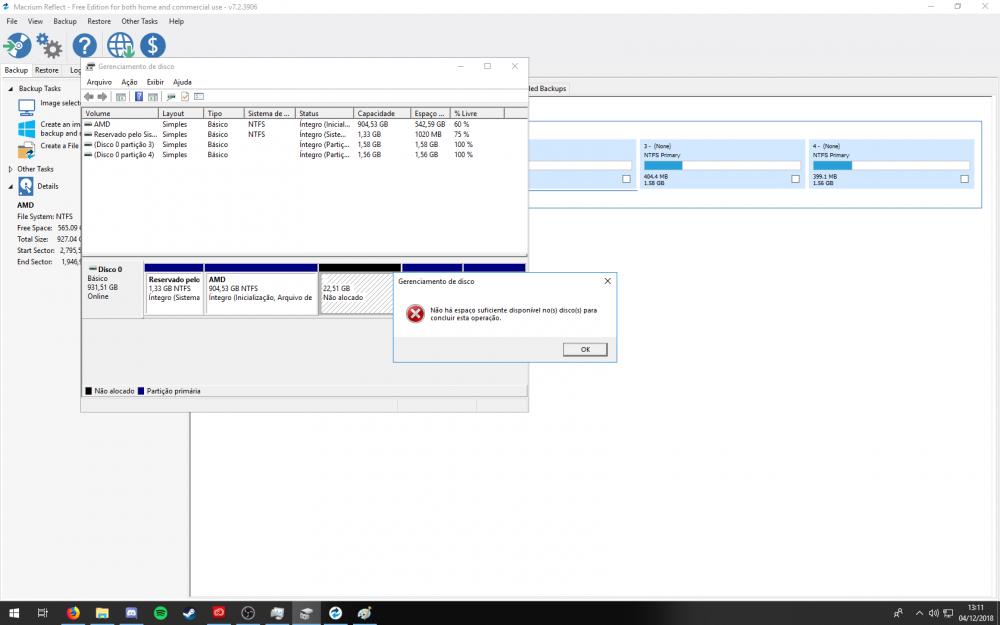
Task: Click the red error icon in the dialog
Action: 414,314
